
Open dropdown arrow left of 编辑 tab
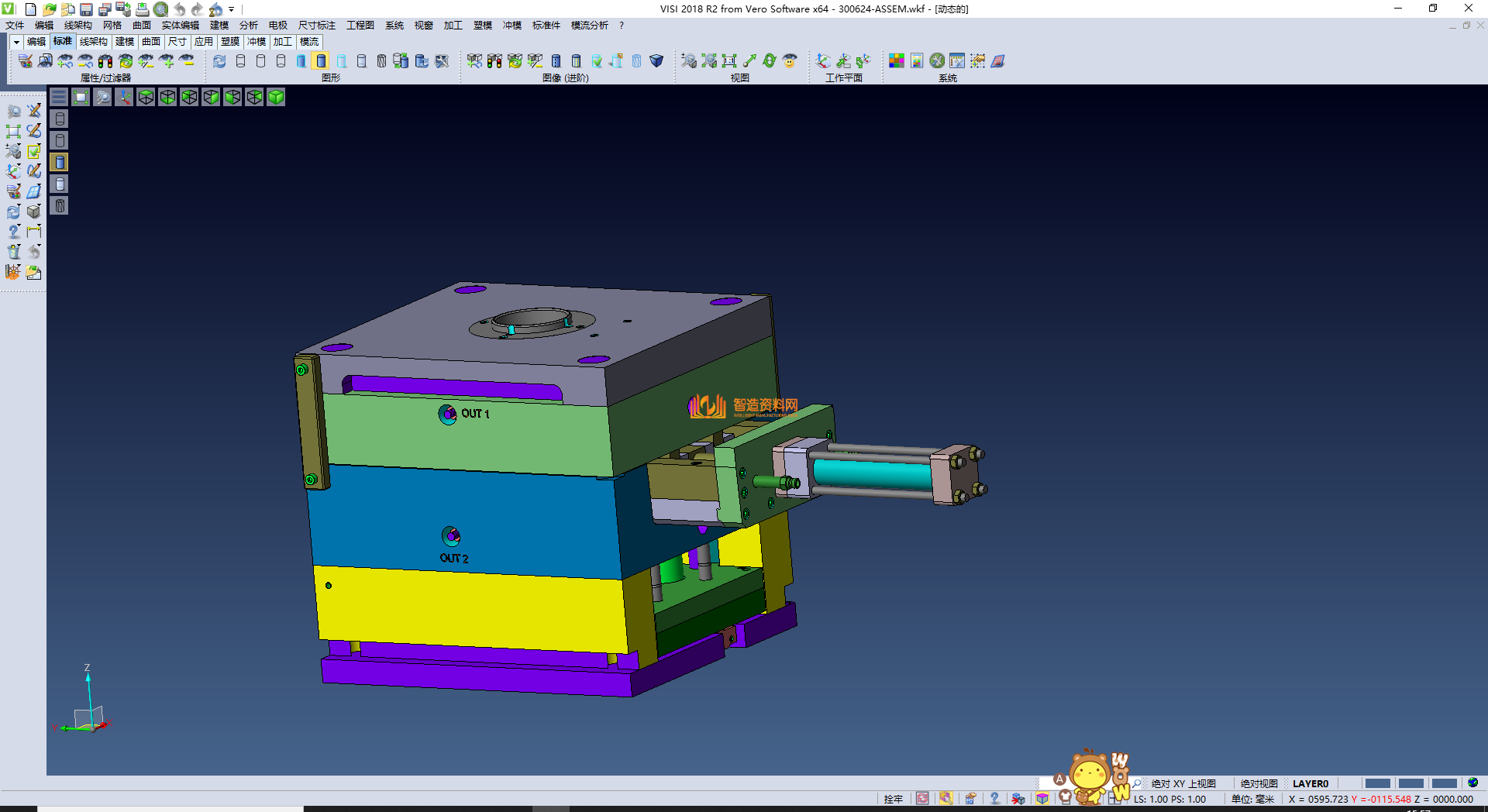tap(16, 42)
